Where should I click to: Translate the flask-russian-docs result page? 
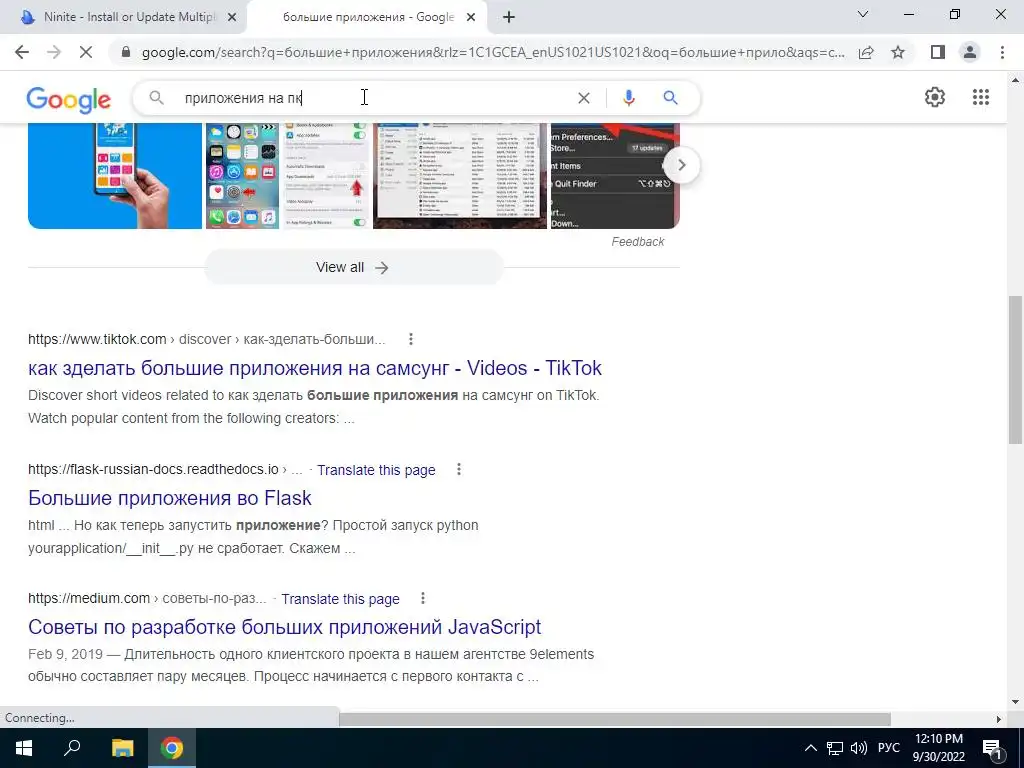(376, 470)
